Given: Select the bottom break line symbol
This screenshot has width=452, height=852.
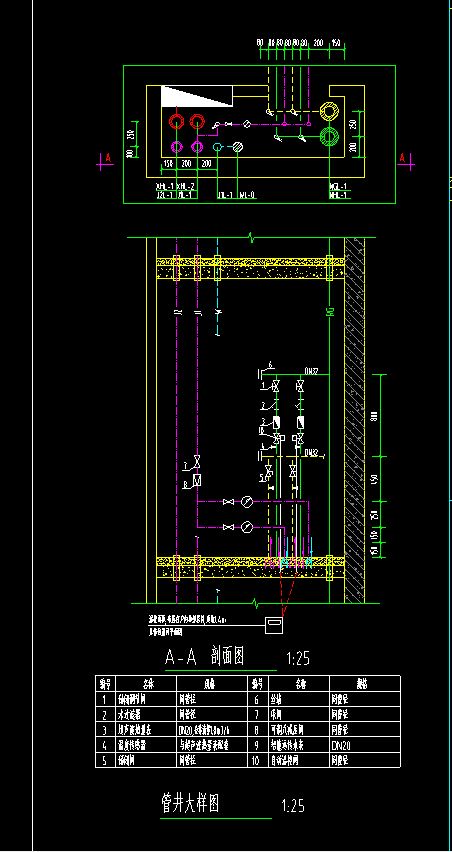Looking at the screenshot, I should pos(255,602).
